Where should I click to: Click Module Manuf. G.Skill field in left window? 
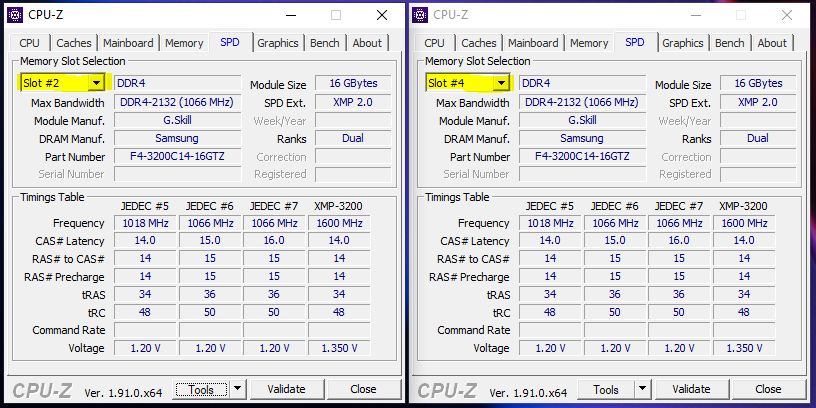point(177,120)
